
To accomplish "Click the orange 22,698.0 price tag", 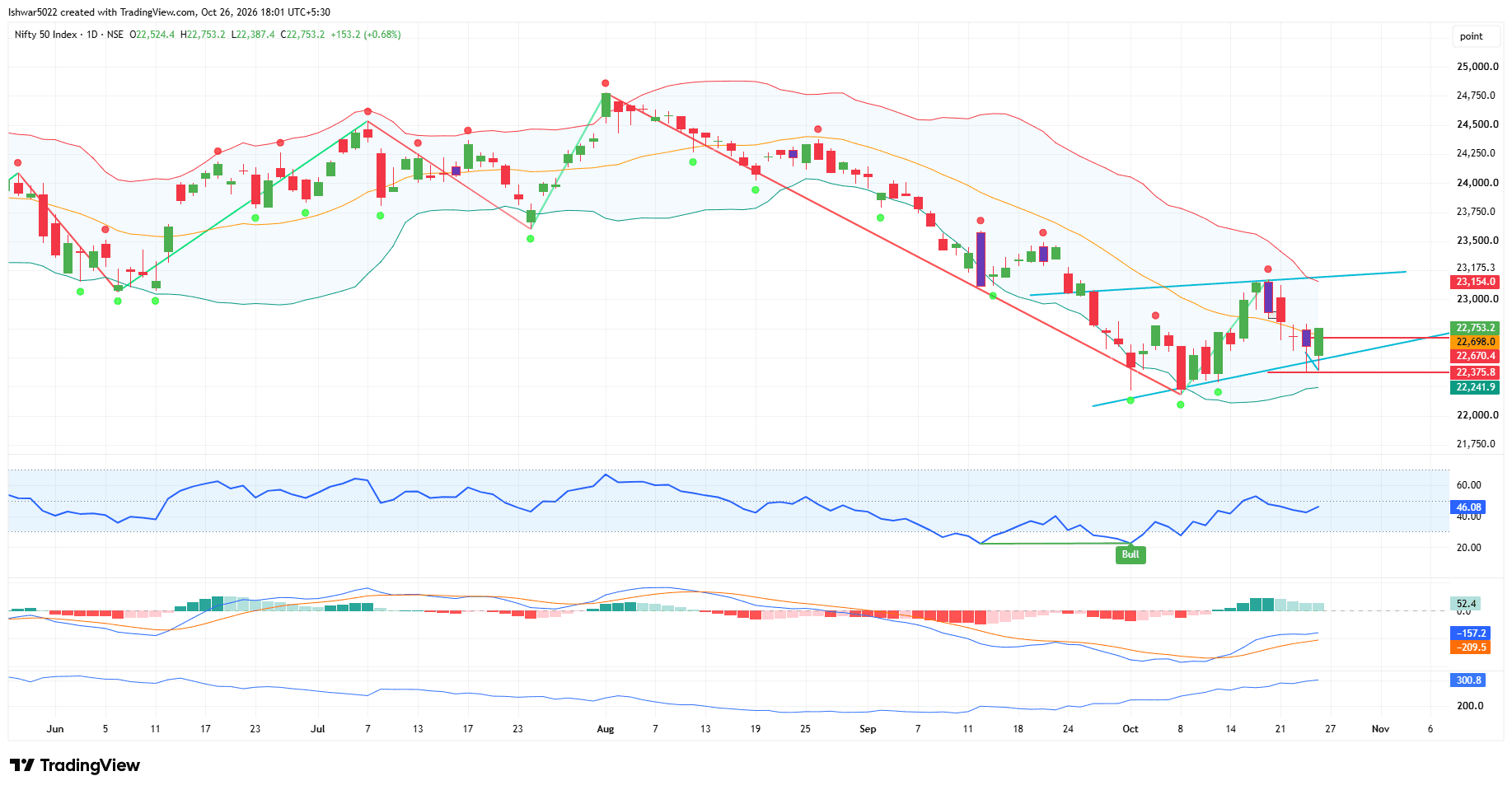I will 1475,342.
